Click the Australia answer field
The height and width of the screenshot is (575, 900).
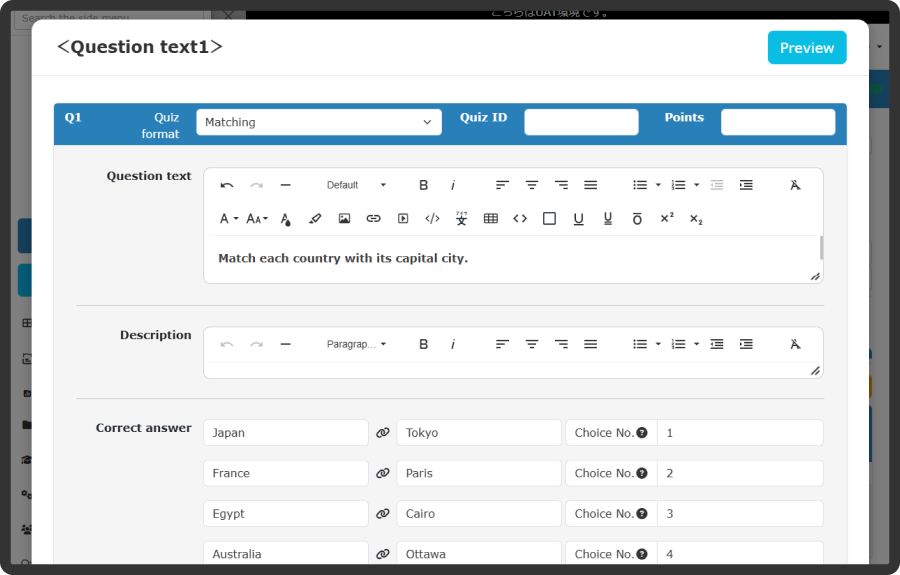286,554
